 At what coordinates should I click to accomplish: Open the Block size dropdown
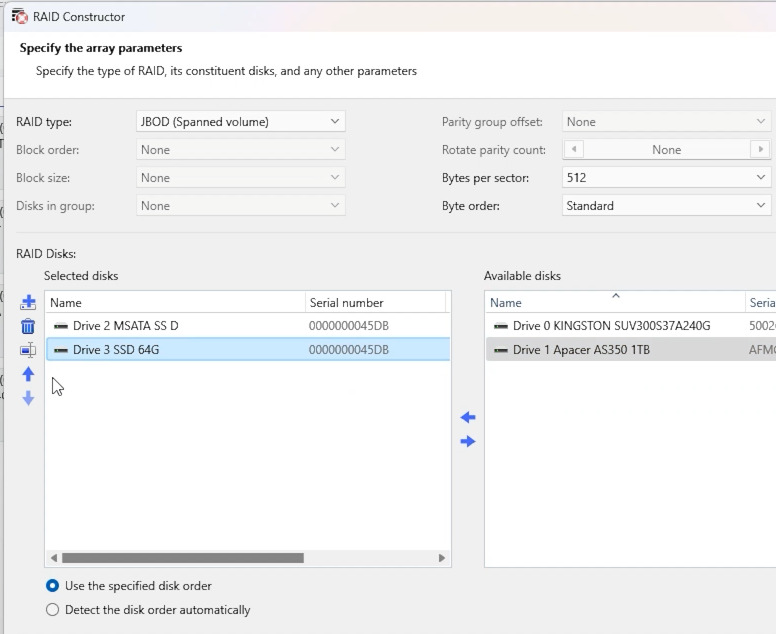click(241, 178)
